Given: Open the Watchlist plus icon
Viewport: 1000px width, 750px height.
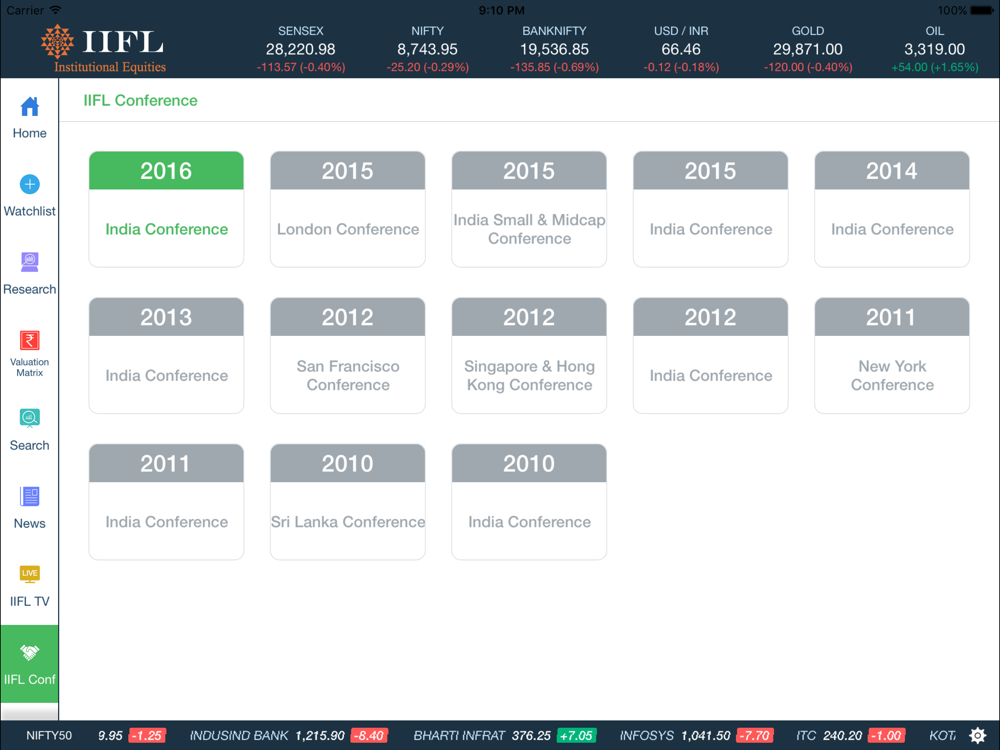Looking at the screenshot, I should coord(29,184).
